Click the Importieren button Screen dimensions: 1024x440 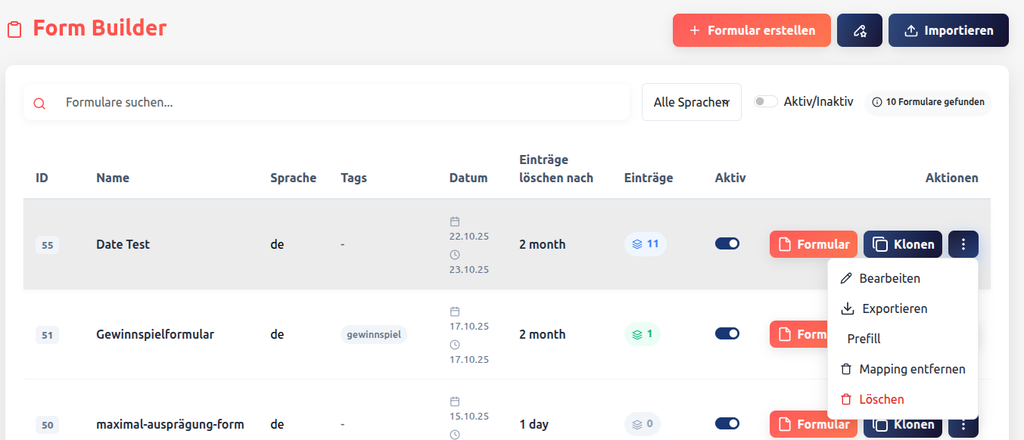pyautogui.click(x=948, y=31)
